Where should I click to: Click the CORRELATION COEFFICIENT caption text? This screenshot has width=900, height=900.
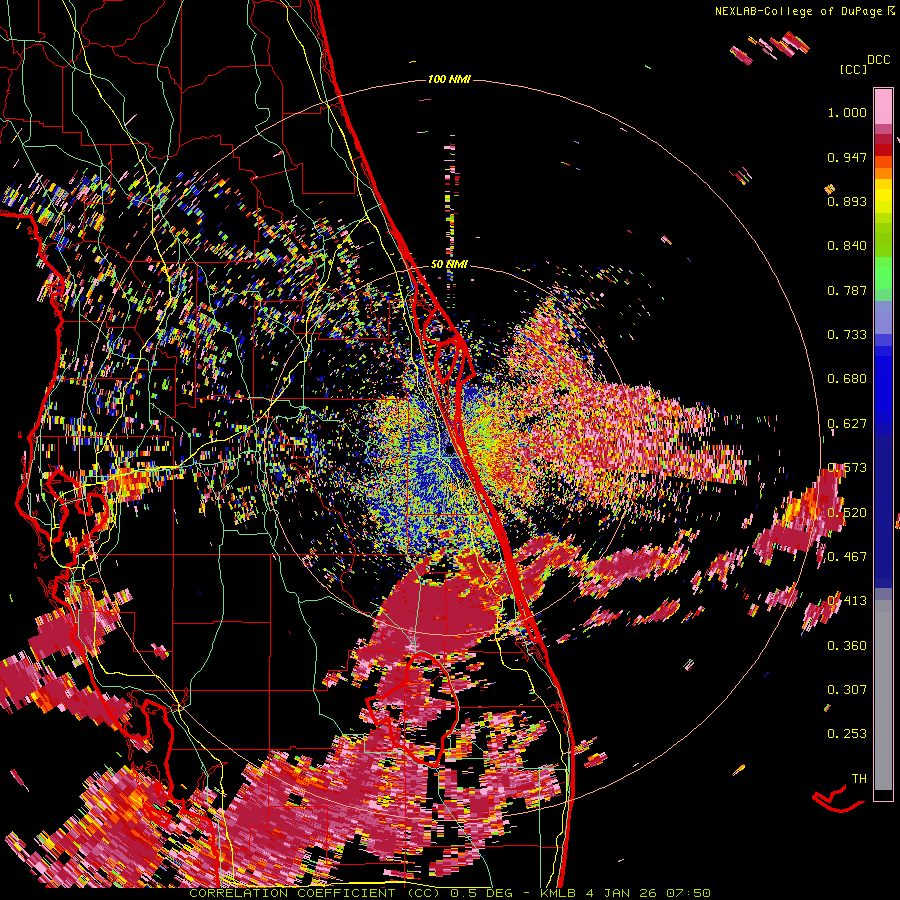point(292,893)
